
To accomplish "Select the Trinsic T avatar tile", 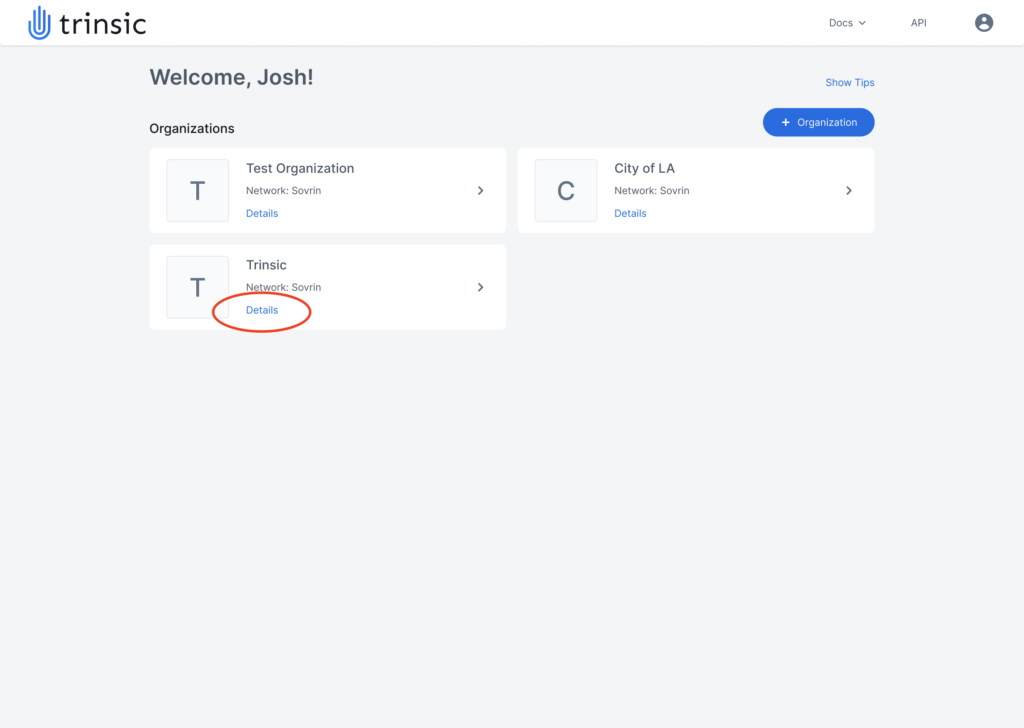I will (x=198, y=287).
